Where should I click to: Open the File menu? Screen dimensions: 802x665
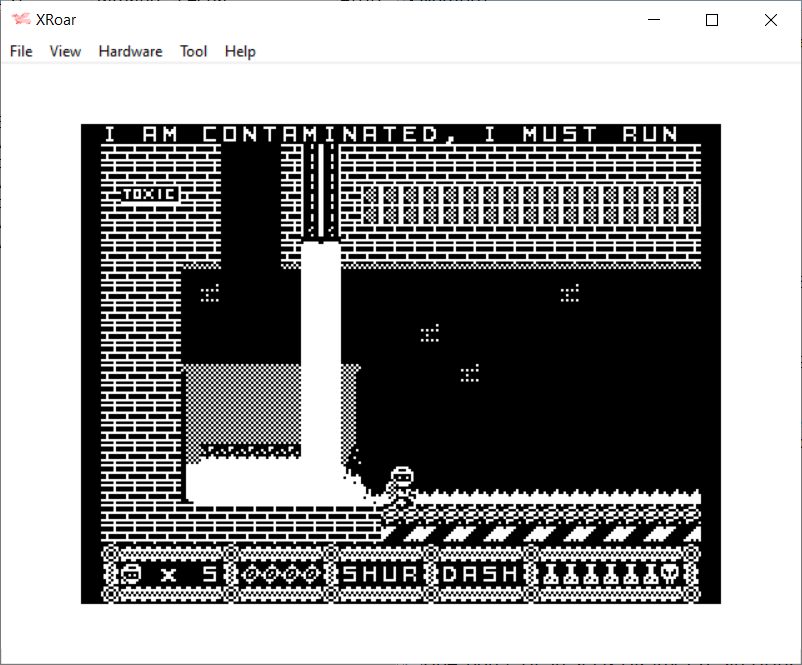tap(21, 51)
